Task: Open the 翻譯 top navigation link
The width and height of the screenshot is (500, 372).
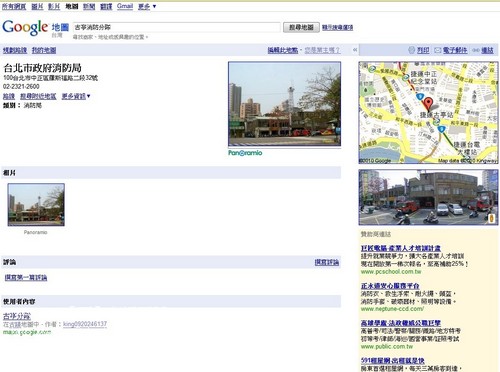Action: [106, 6]
